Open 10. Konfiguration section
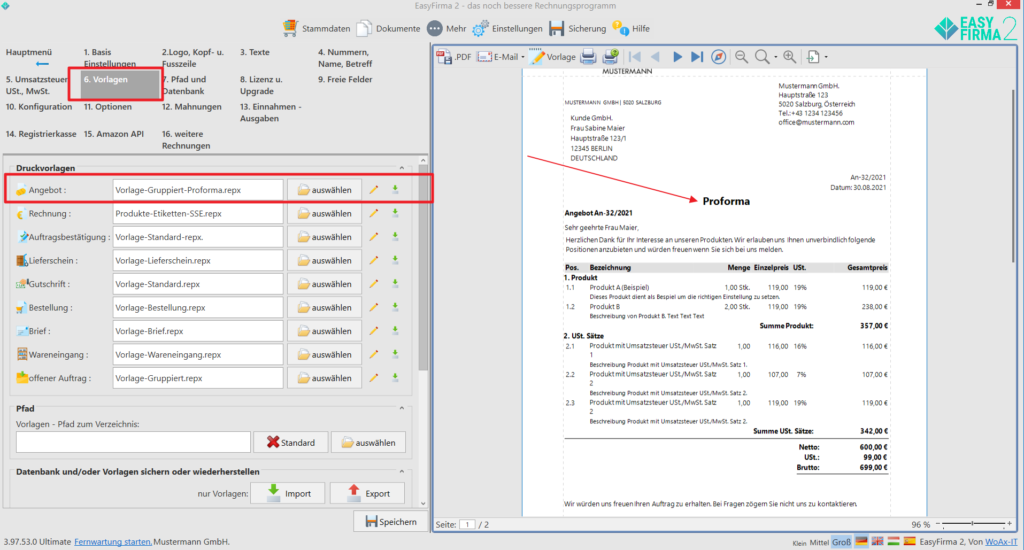The width and height of the screenshot is (1024, 550). [39, 106]
